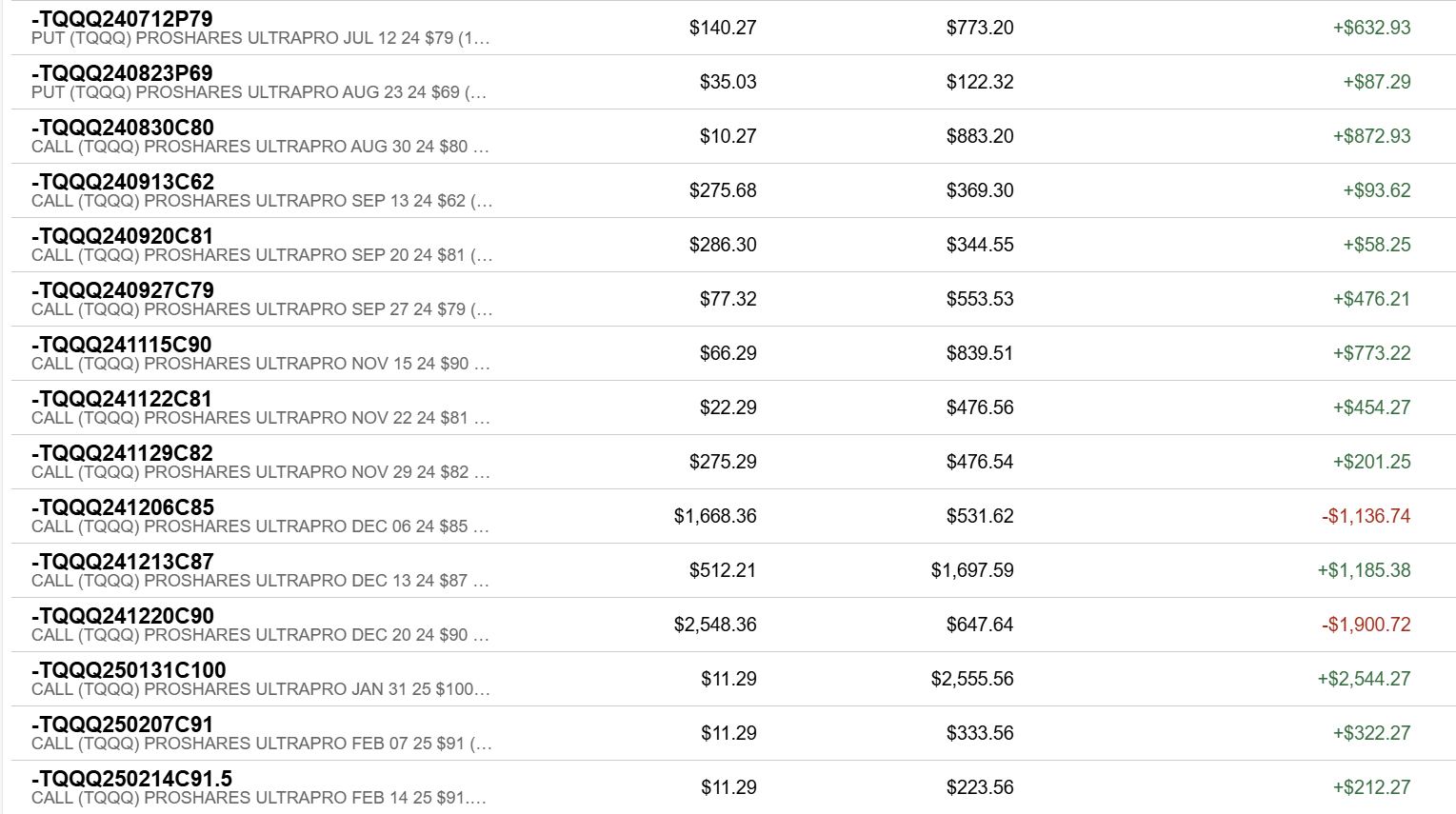Open the -TQQQ240913C62 option details
The image size is (1456, 814).
pyautogui.click(x=123, y=182)
